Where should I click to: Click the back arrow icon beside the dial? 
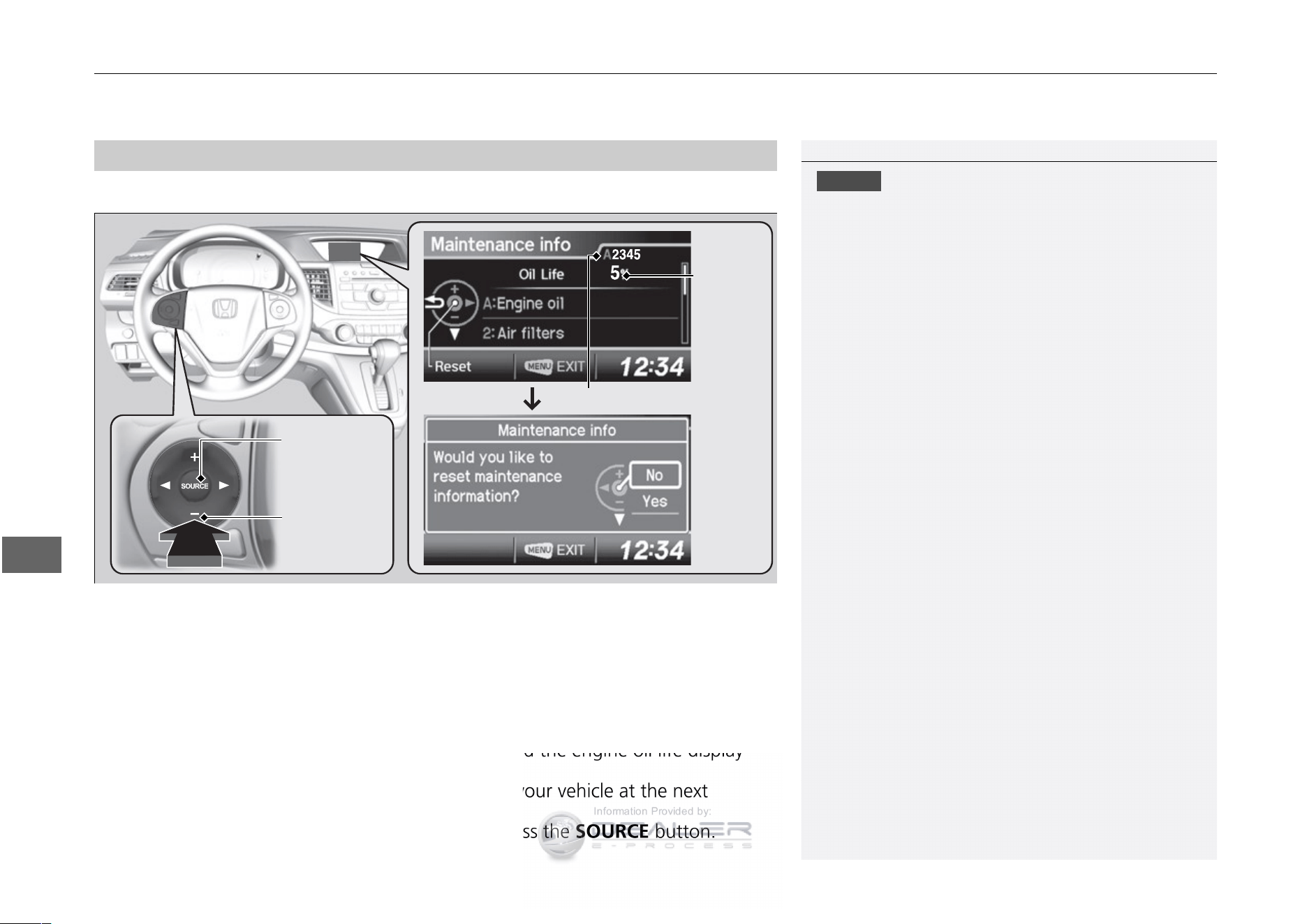point(434,303)
